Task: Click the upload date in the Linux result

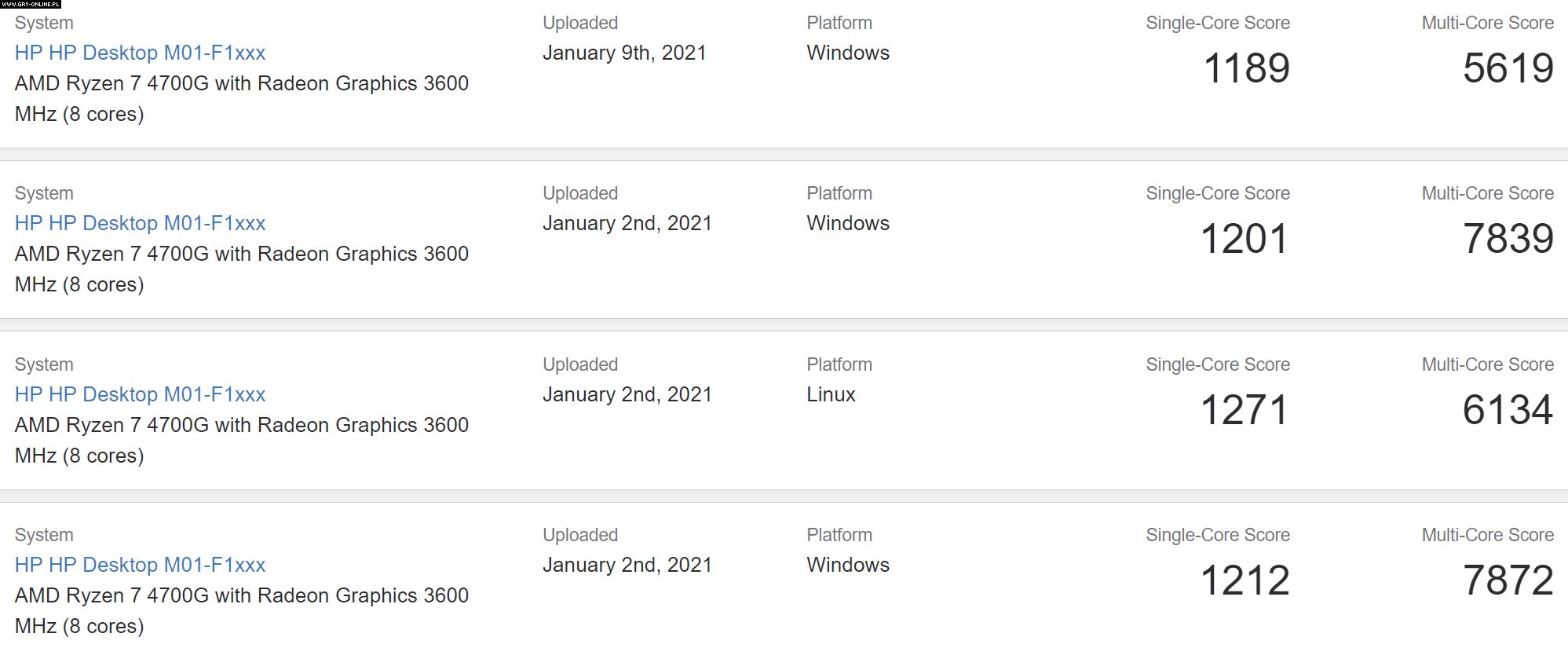Action: [627, 394]
